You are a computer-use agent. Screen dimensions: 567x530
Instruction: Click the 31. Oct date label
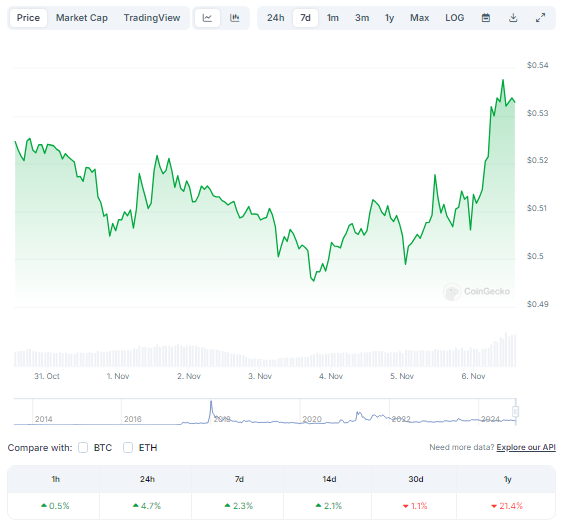pos(47,376)
